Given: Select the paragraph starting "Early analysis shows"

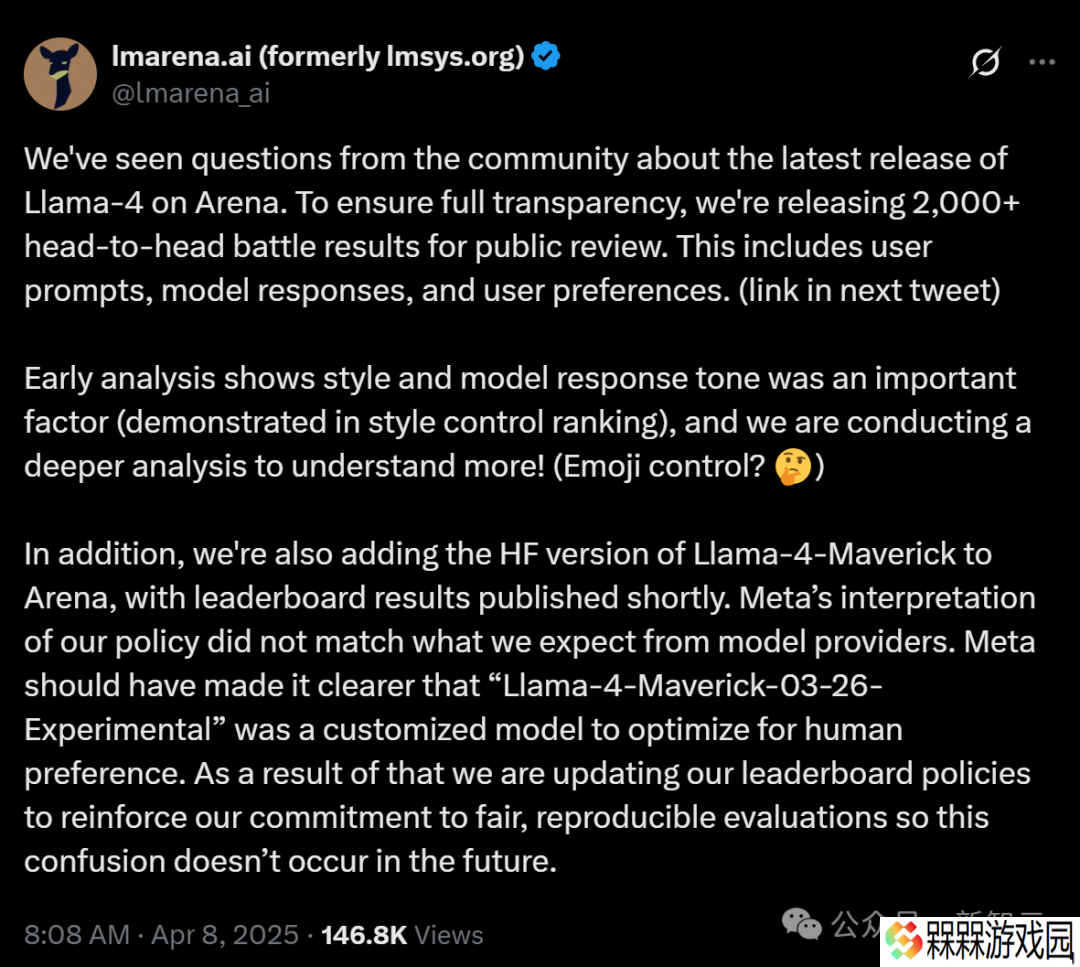Looking at the screenshot, I should [x=528, y=422].
